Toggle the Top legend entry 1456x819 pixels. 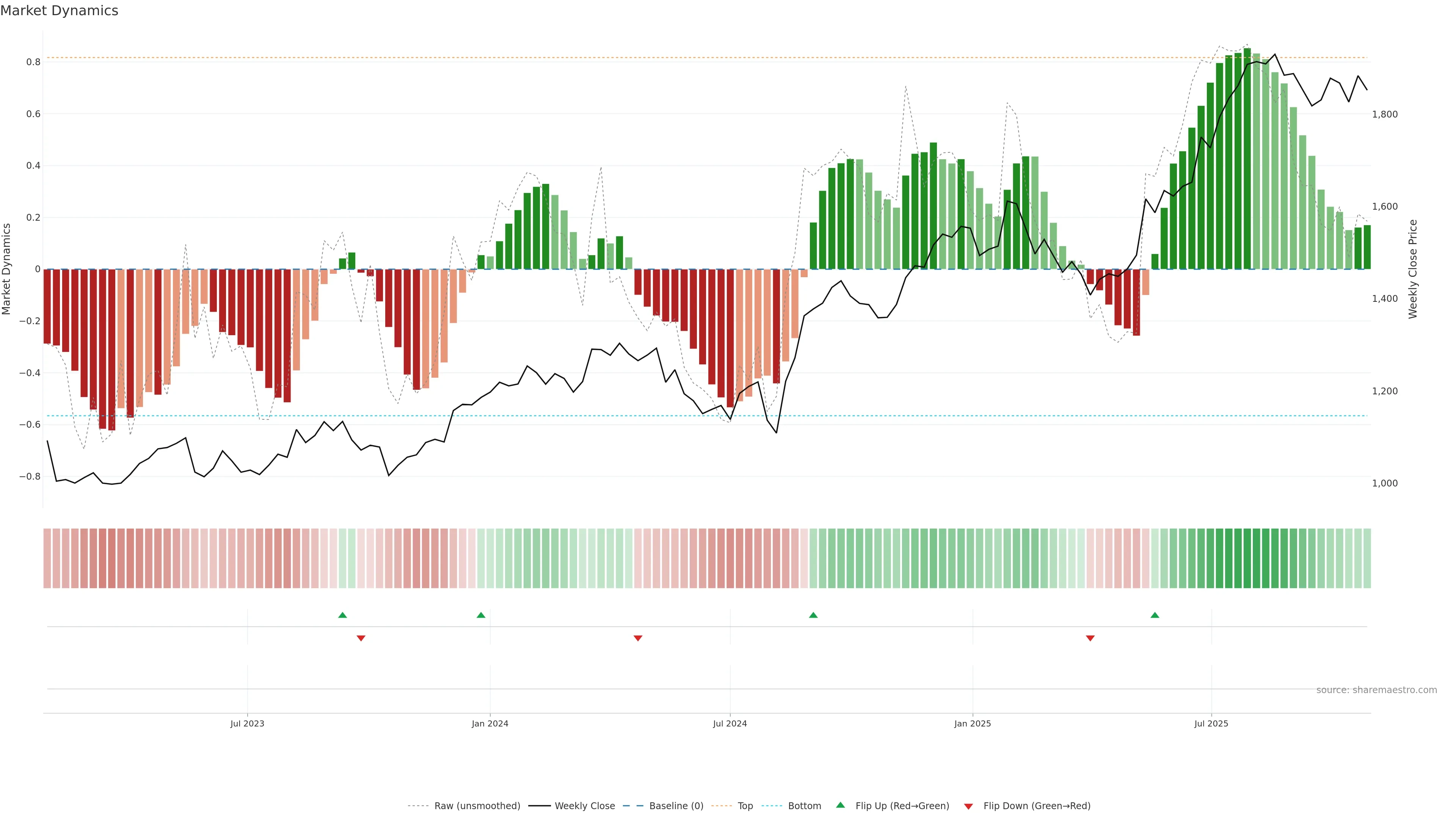tap(745, 805)
